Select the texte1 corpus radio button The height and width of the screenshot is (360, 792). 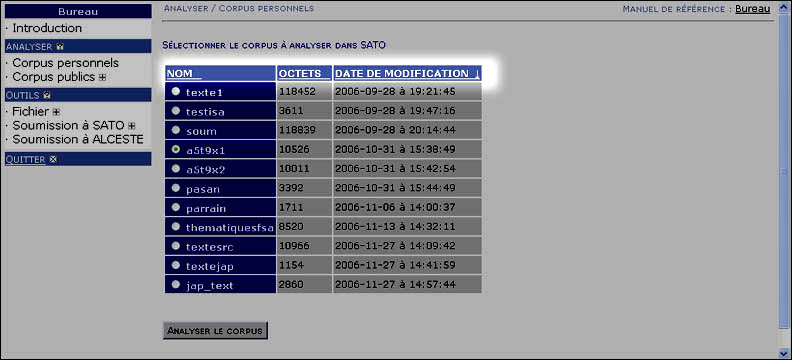175,91
